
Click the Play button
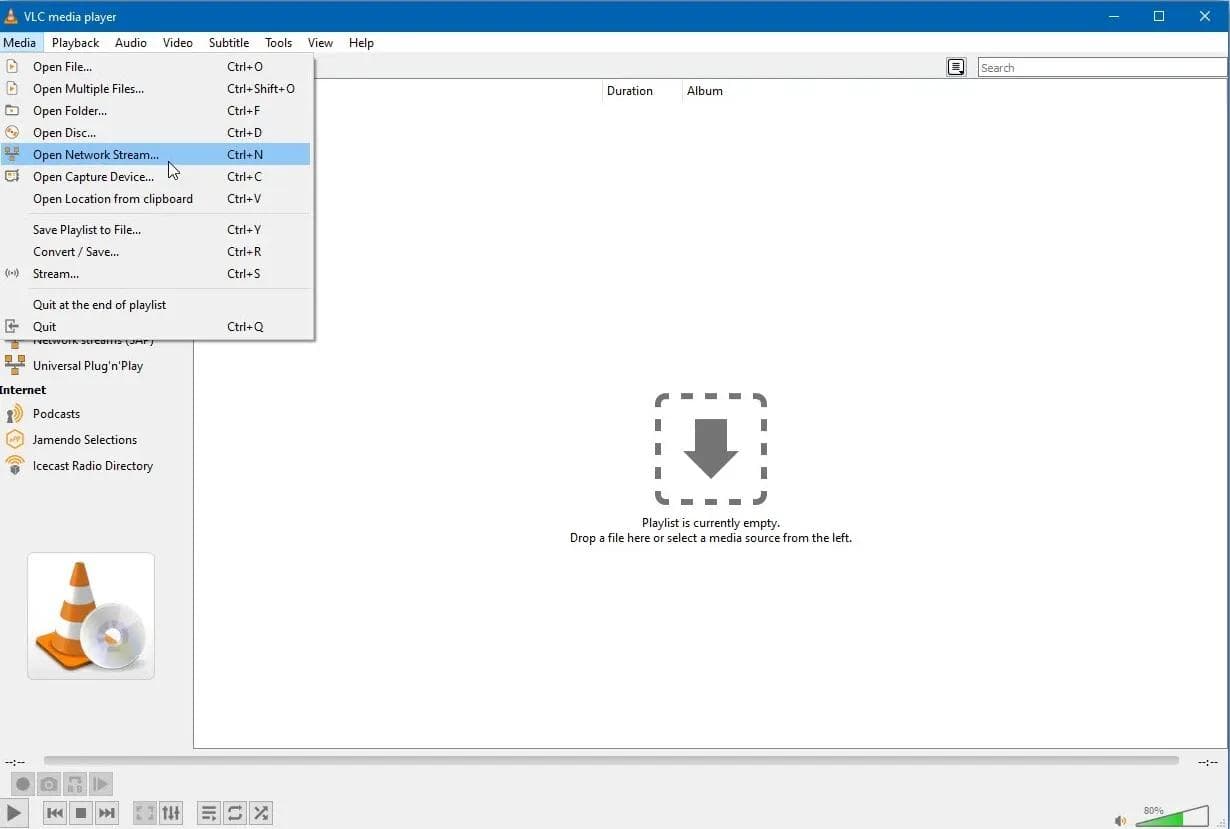tap(14, 813)
